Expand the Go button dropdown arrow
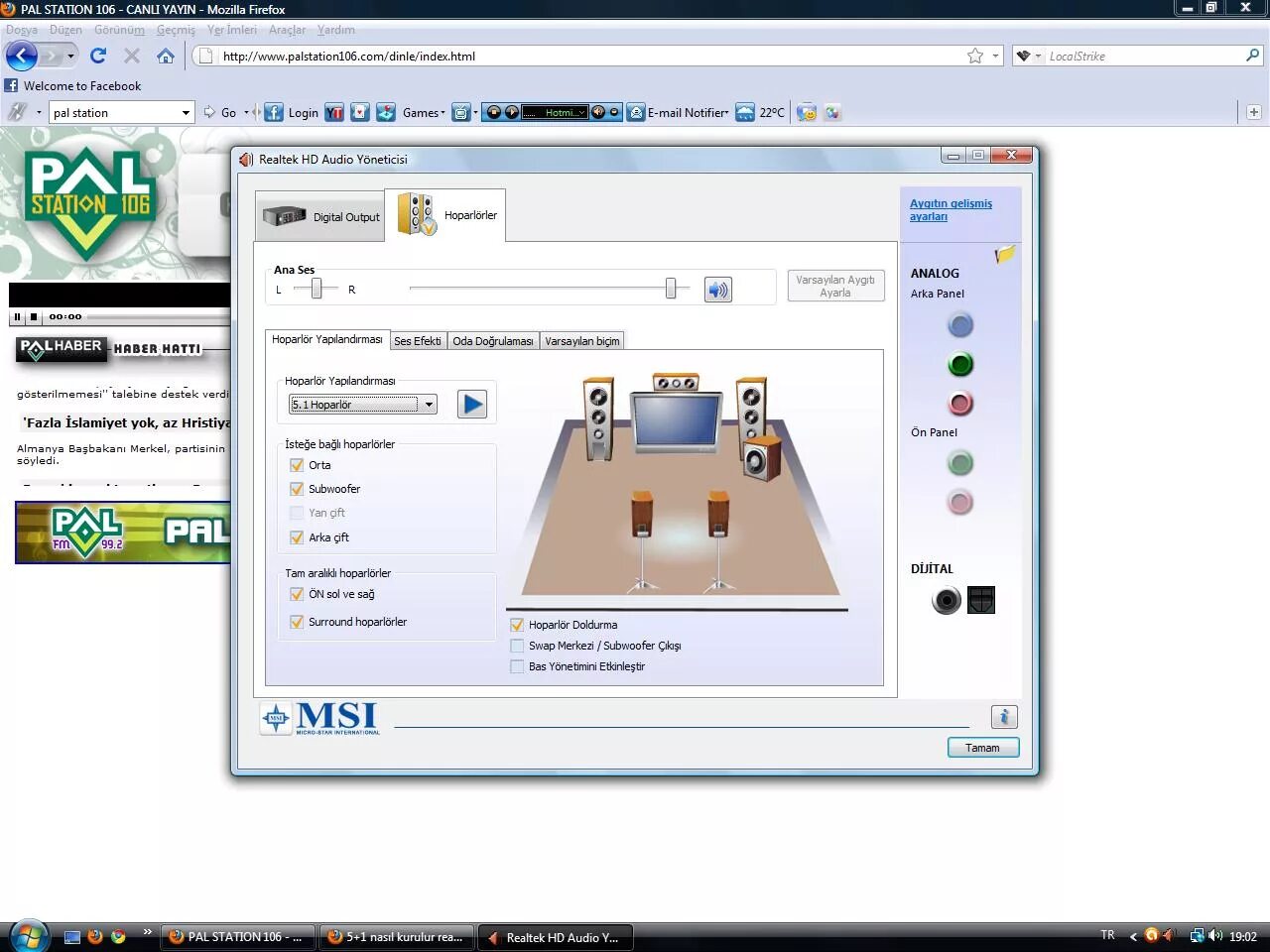The height and width of the screenshot is (952, 1270). tap(246, 113)
